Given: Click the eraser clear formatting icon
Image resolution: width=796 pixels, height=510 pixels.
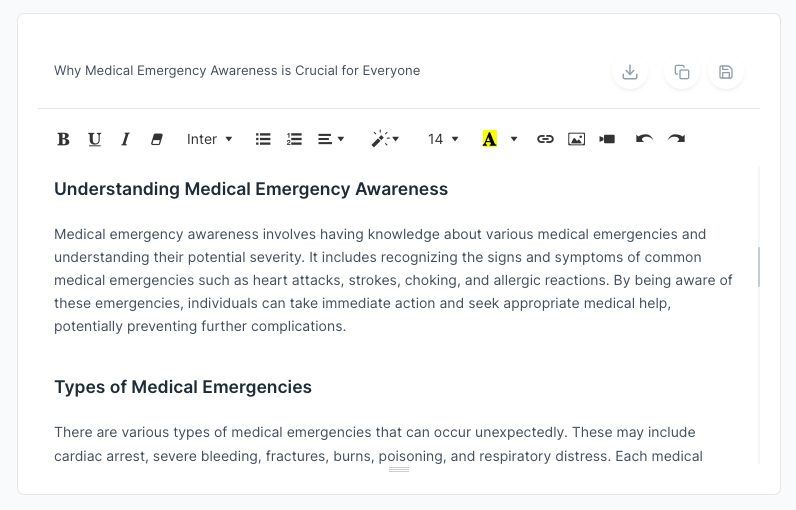Looking at the screenshot, I should pyautogui.click(x=156, y=139).
